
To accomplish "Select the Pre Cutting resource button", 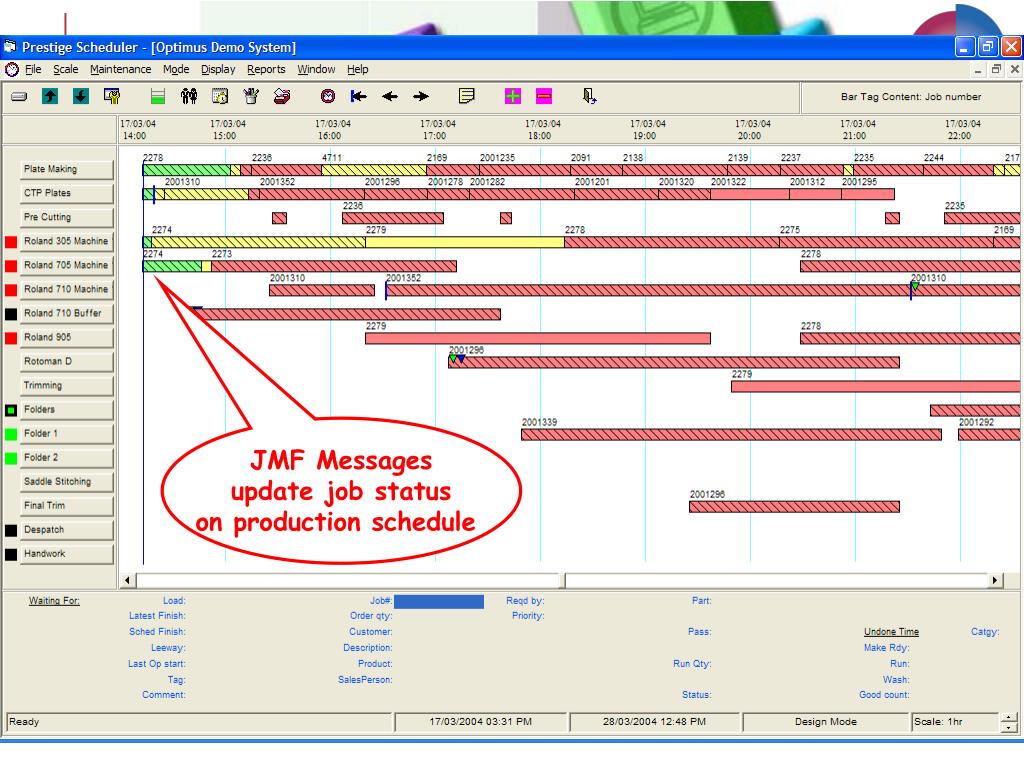I will tap(67, 217).
